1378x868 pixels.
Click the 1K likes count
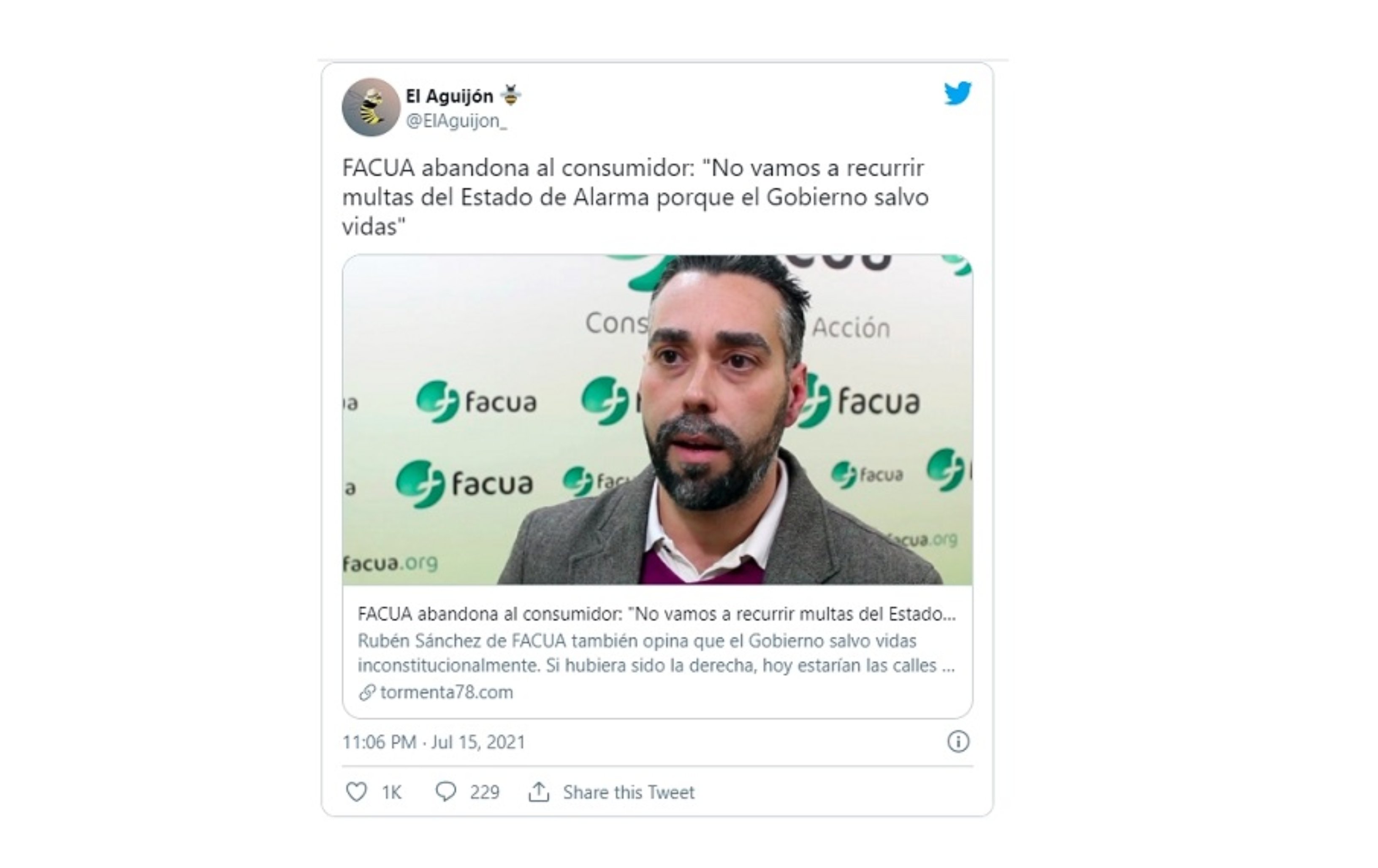[391, 792]
